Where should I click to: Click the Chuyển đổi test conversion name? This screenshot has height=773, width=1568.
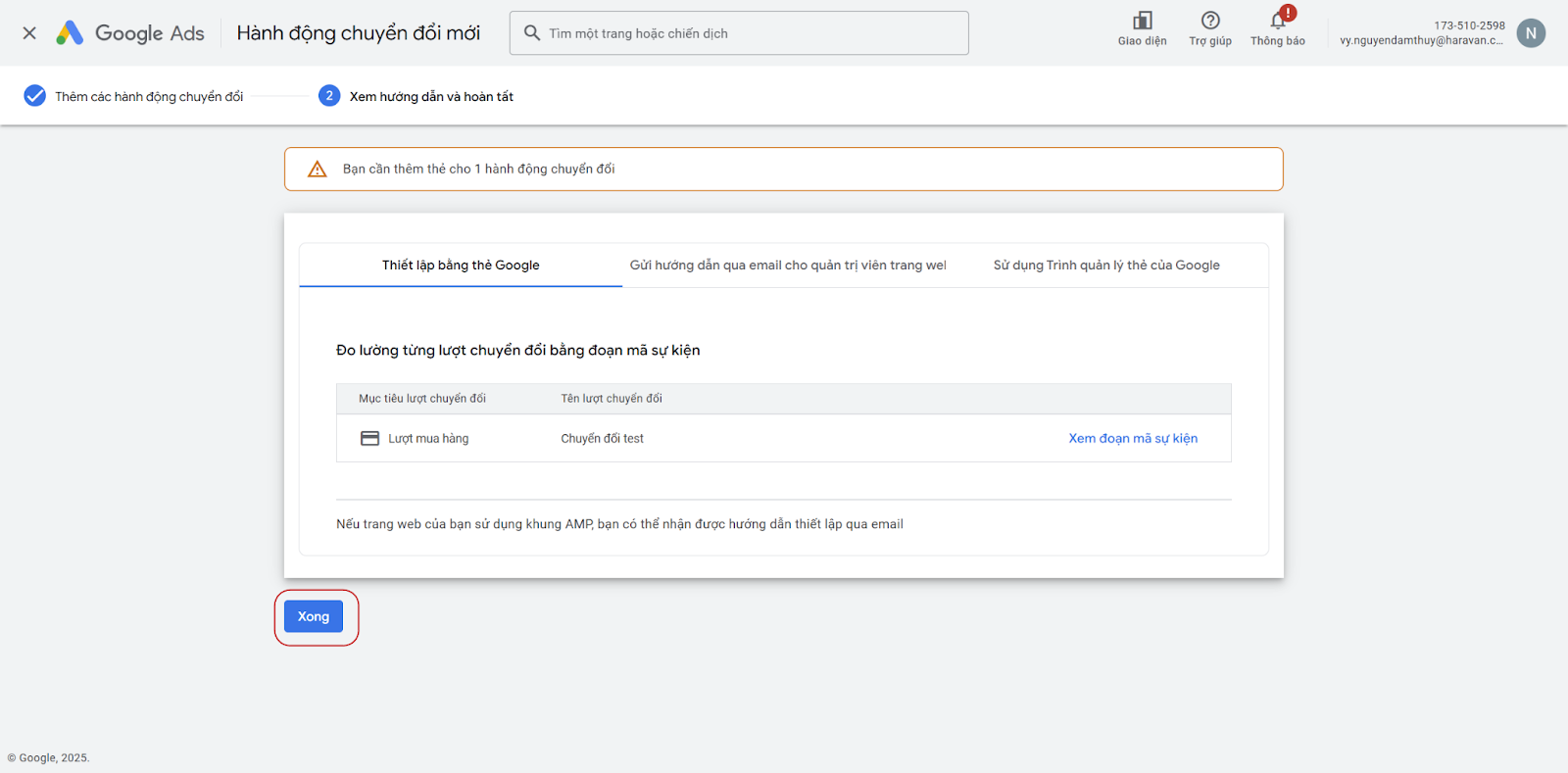point(602,439)
